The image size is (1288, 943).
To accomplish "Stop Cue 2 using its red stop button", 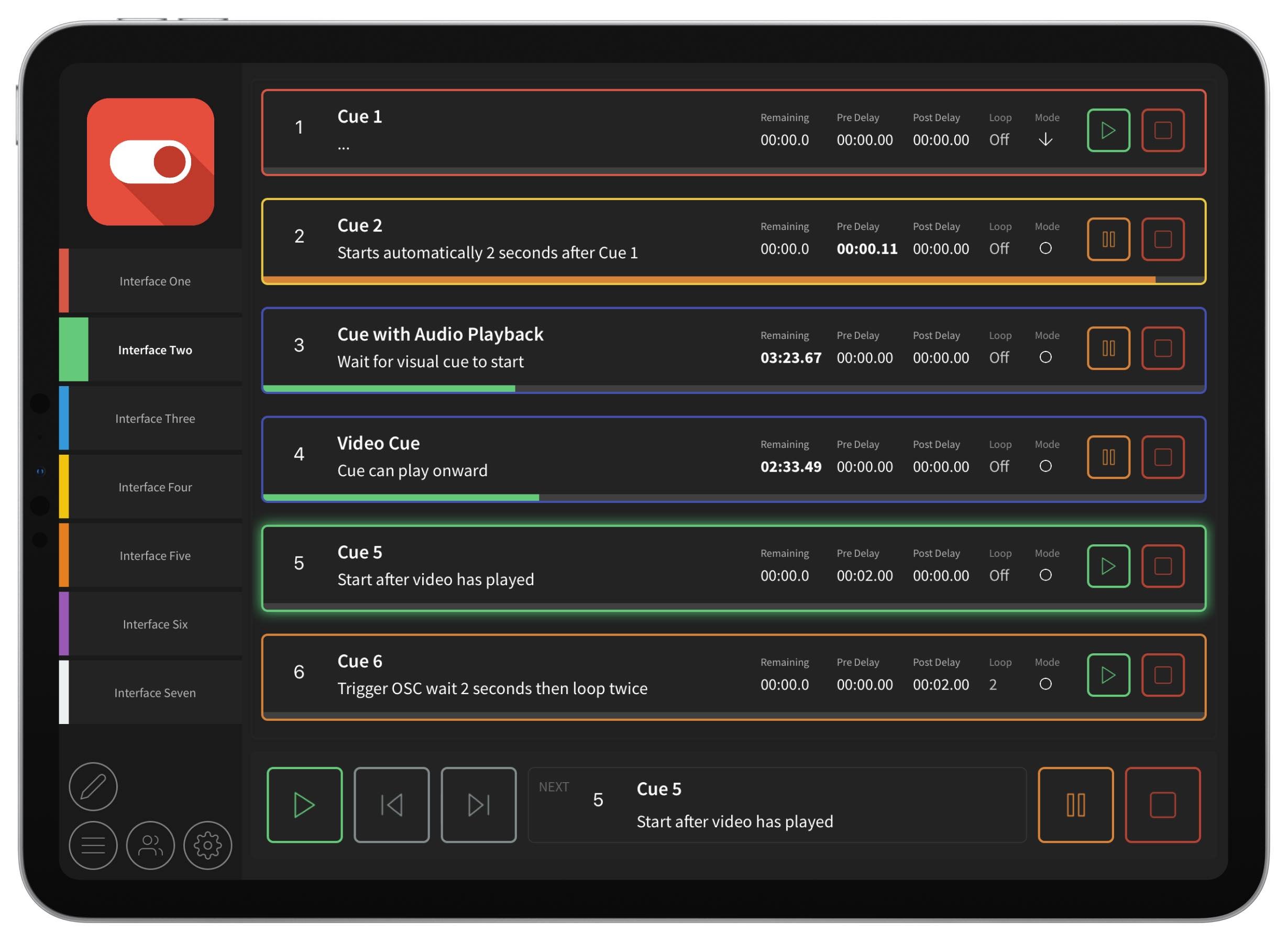I will (x=1162, y=239).
